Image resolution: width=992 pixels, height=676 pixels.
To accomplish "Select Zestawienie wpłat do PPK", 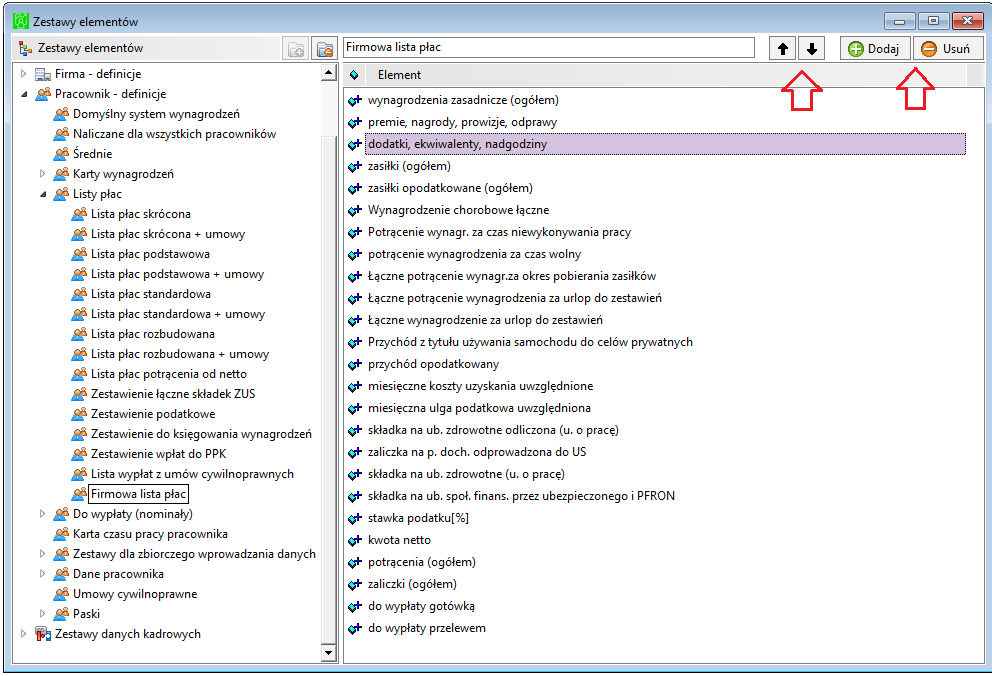I will pos(158,454).
